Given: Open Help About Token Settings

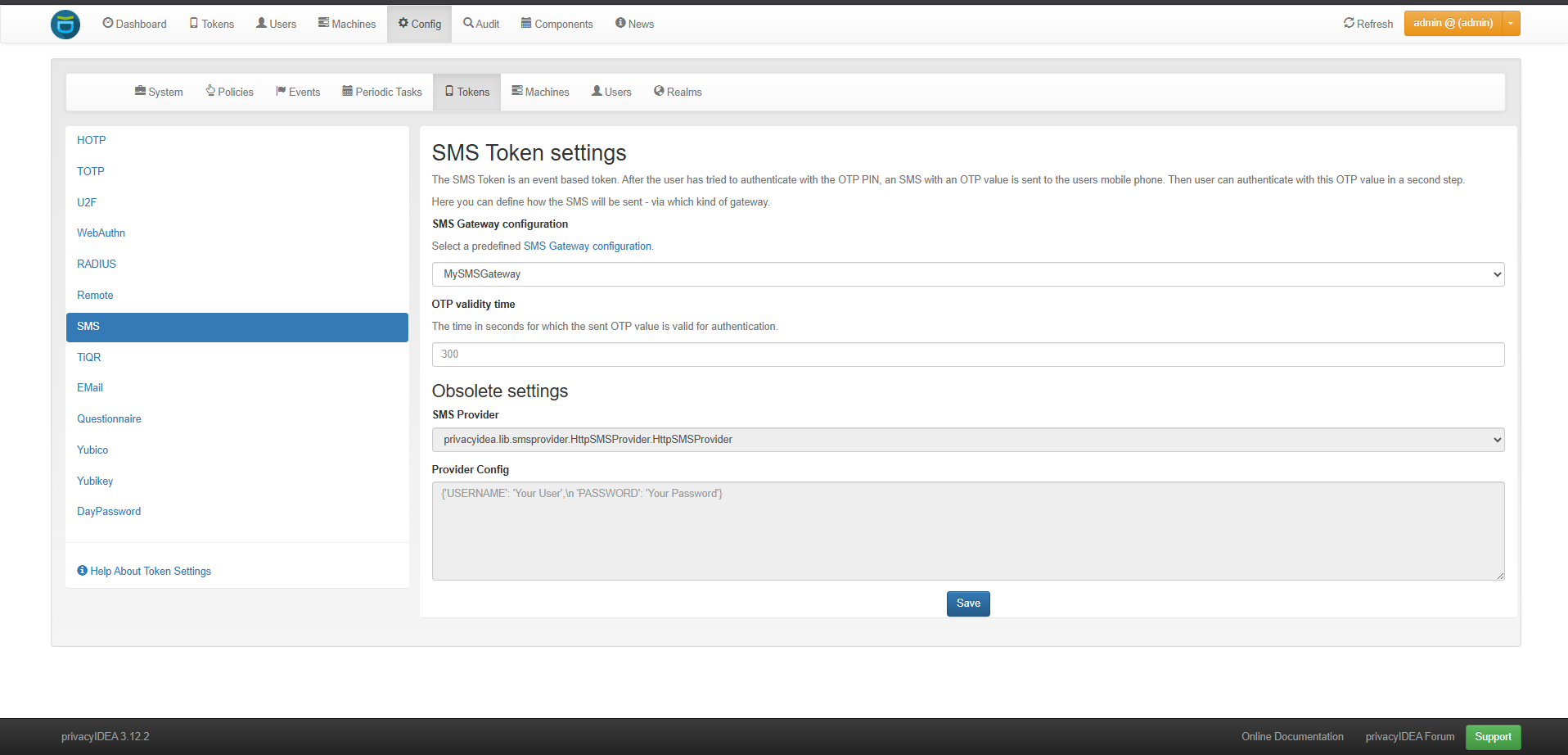Looking at the screenshot, I should tap(144, 571).
